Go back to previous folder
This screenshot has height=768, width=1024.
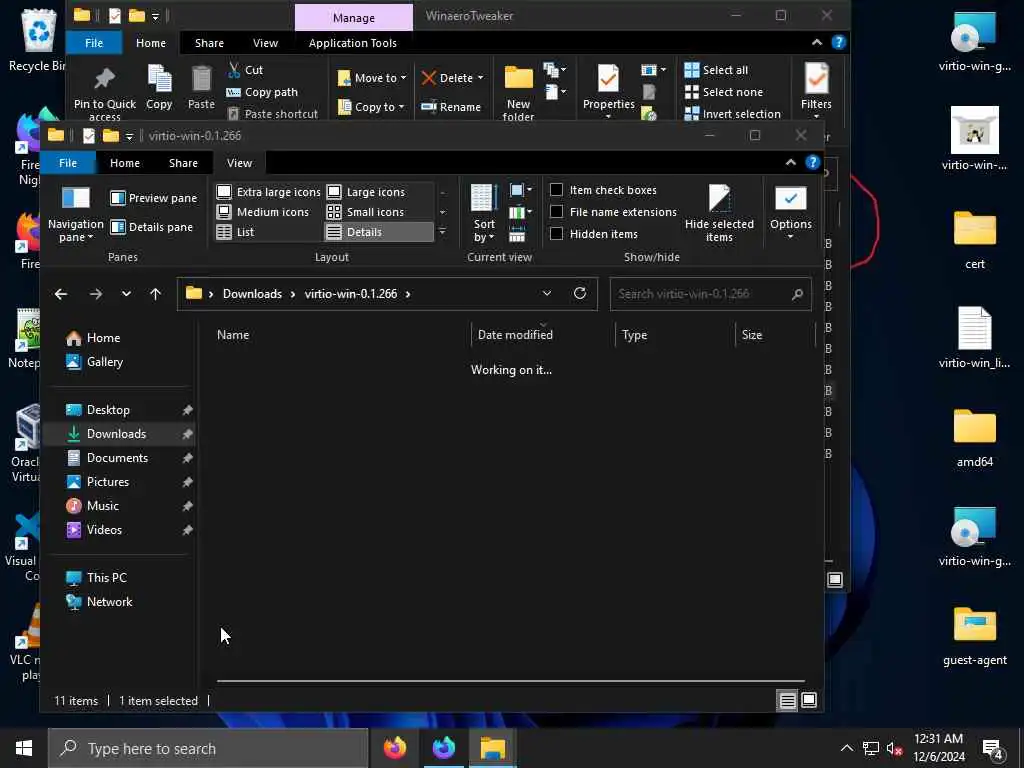pyautogui.click(x=61, y=294)
